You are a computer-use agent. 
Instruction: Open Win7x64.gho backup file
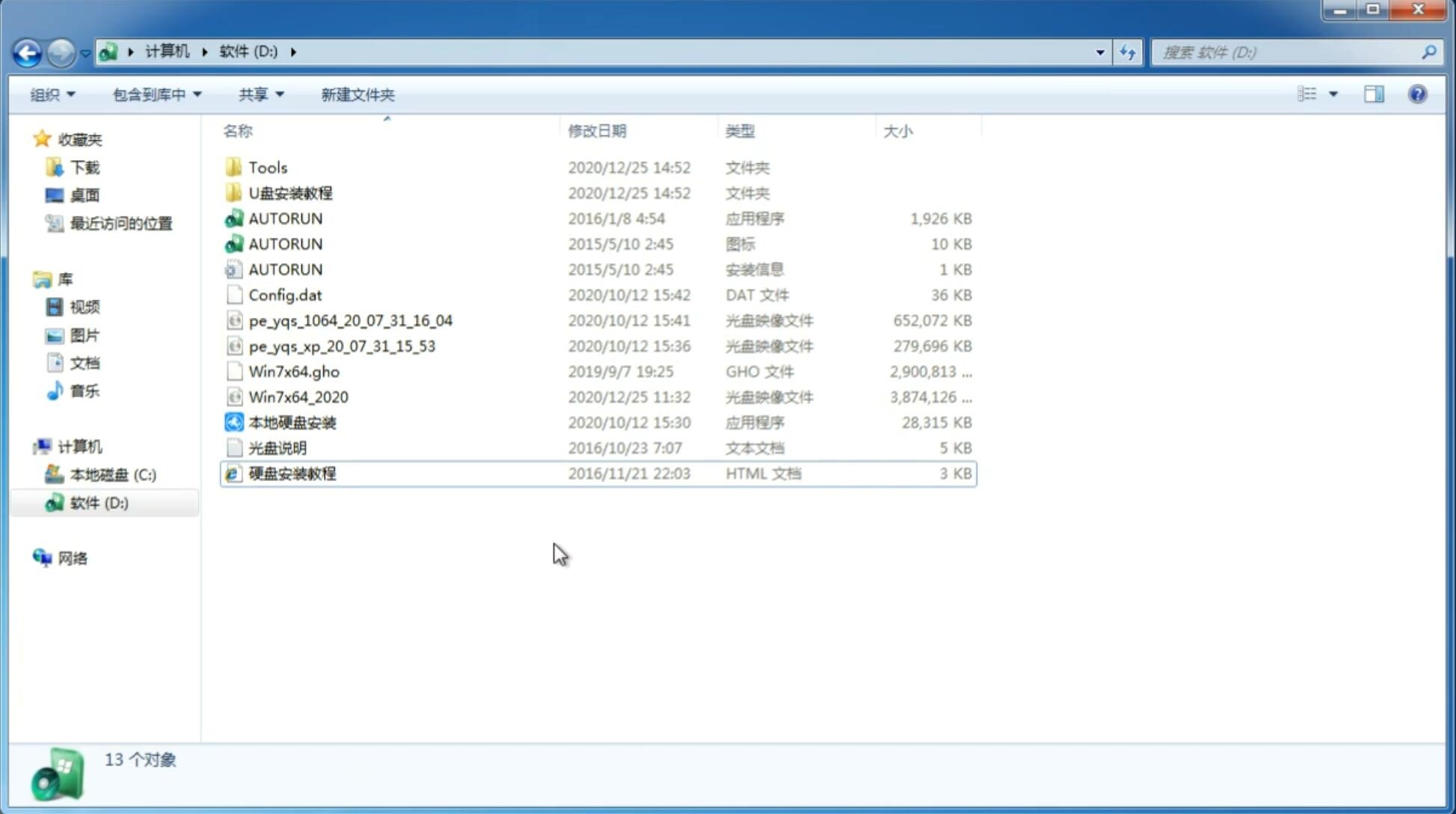pyautogui.click(x=294, y=371)
